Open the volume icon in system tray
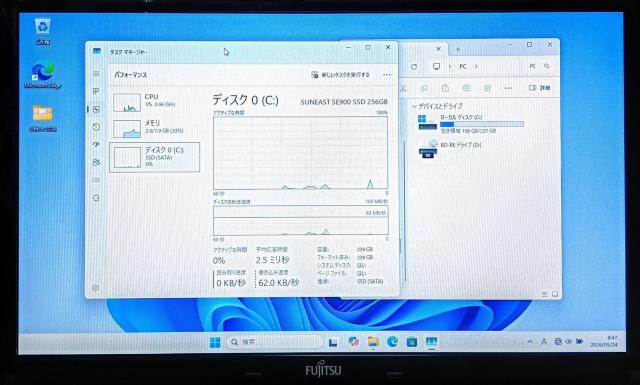The height and width of the screenshot is (385, 640). click(x=568, y=341)
